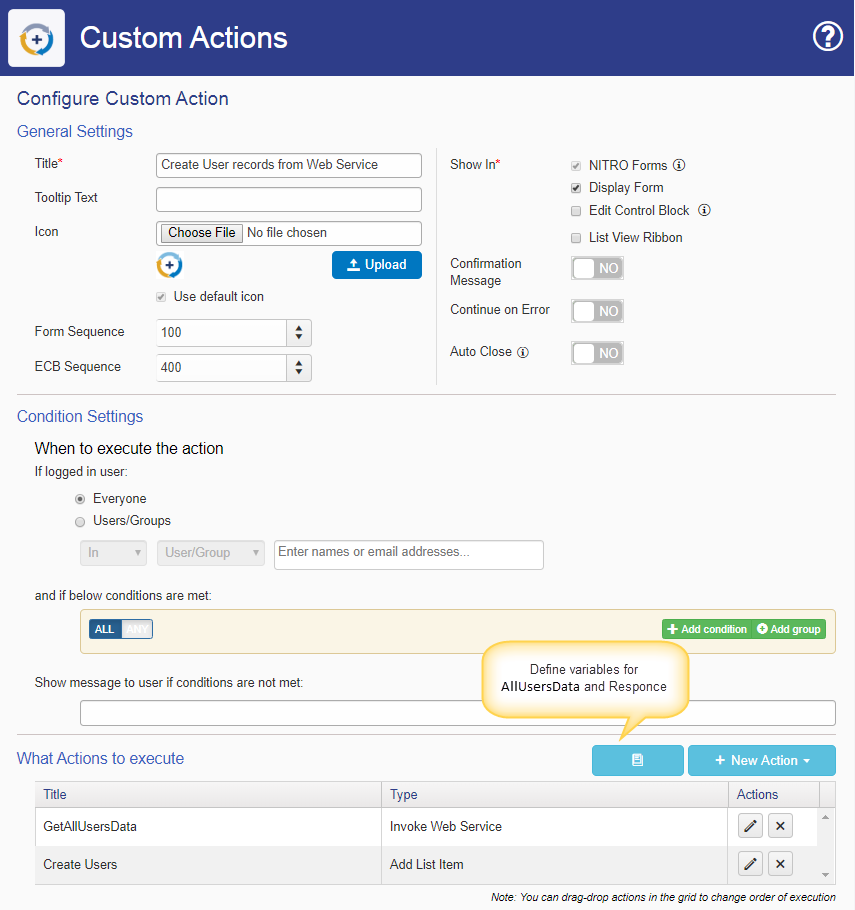This screenshot has width=855, height=910.
Task: Open the help question mark icon
Action: click(828, 37)
